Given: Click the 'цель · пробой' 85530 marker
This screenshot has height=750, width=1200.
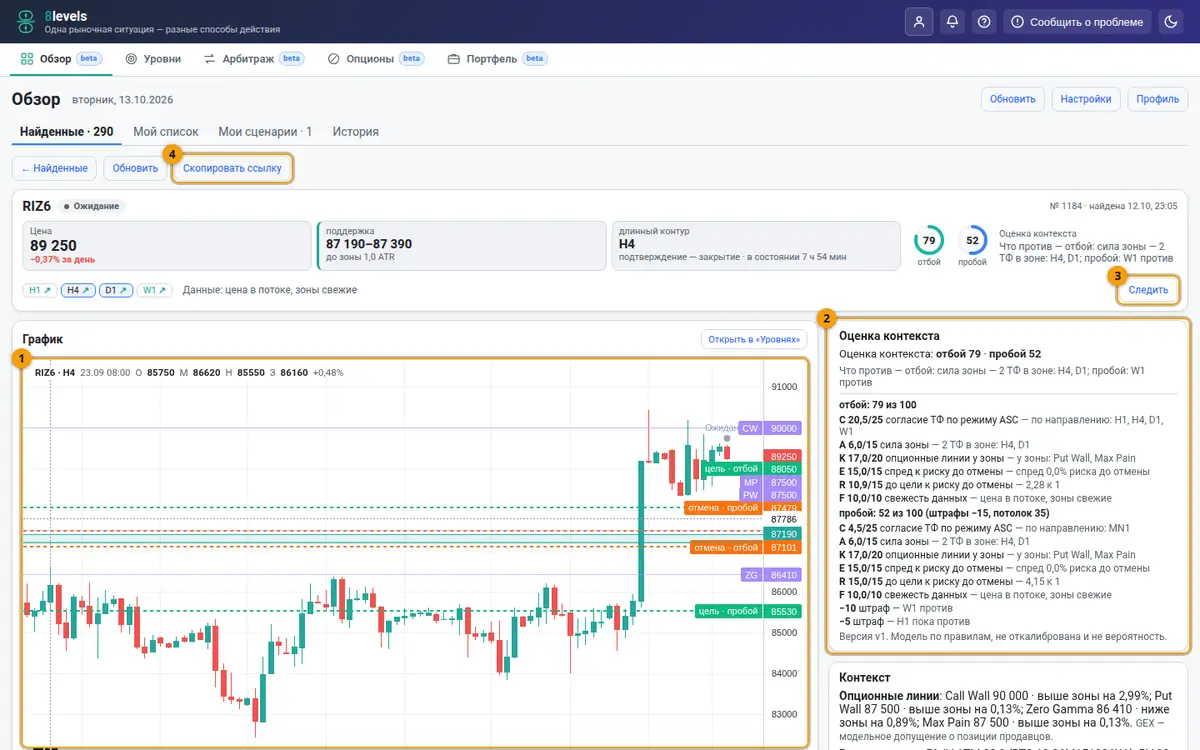Looking at the screenshot, I should click(x=748, y=611).
